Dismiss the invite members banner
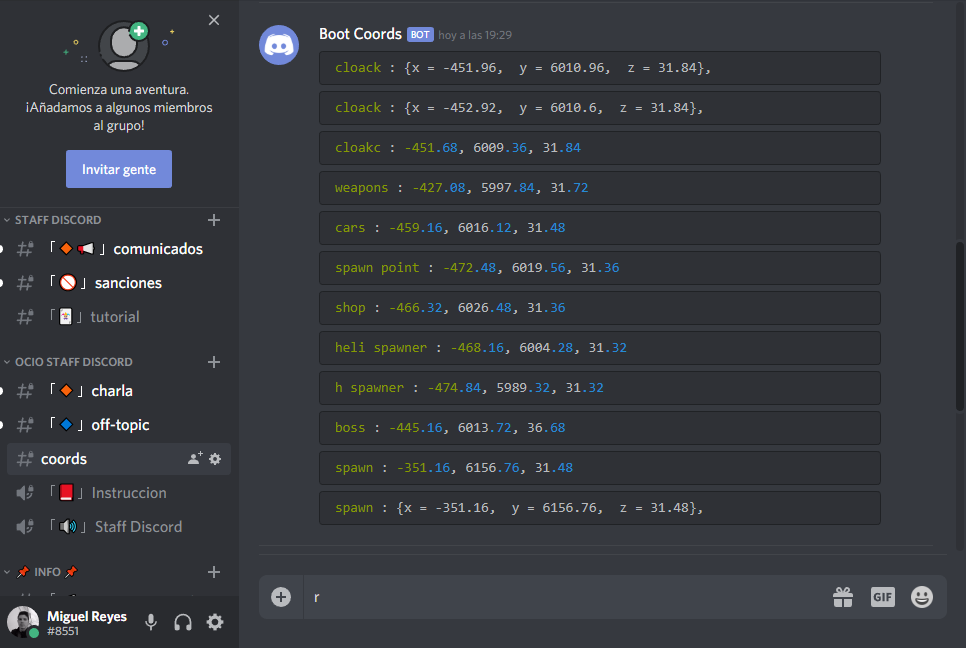The image size is (966, 648). pos(214,20)
